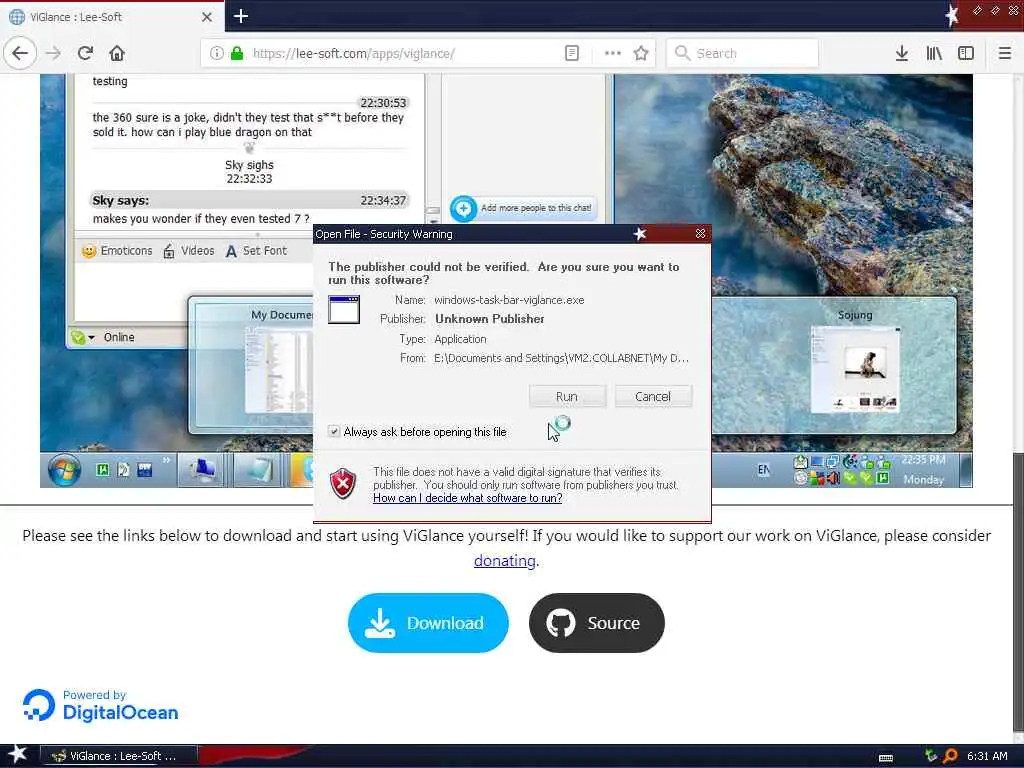Open the downloads panel

coord(901,53)
